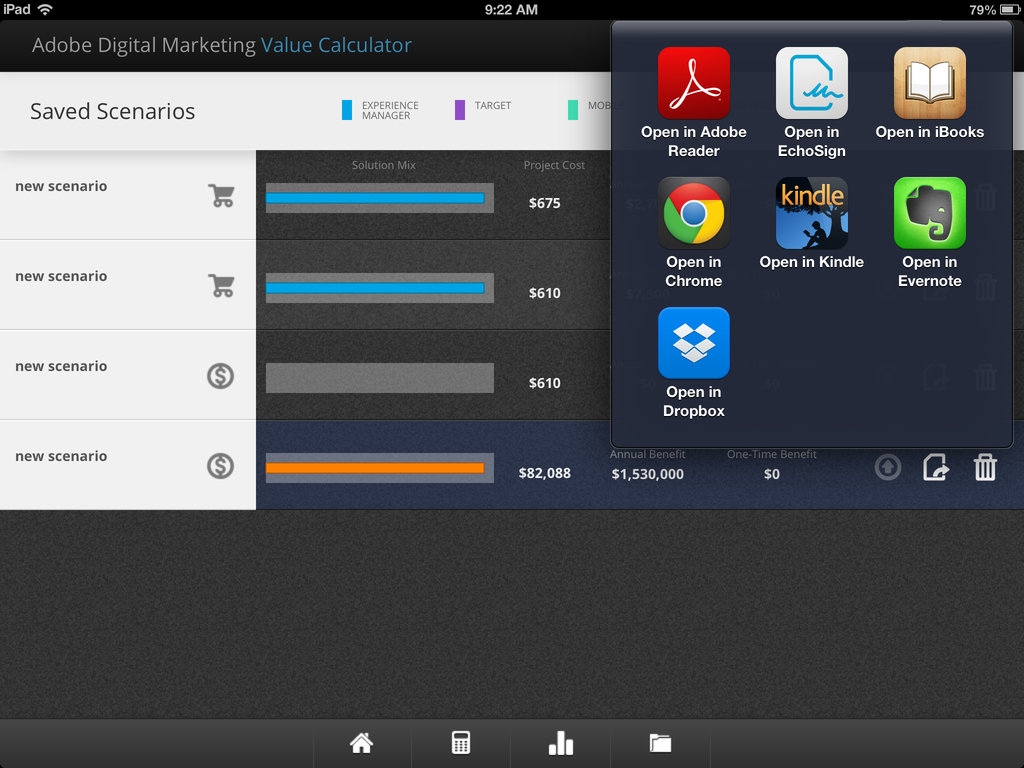Click the TARGET legend label

[x=492, y=105]
